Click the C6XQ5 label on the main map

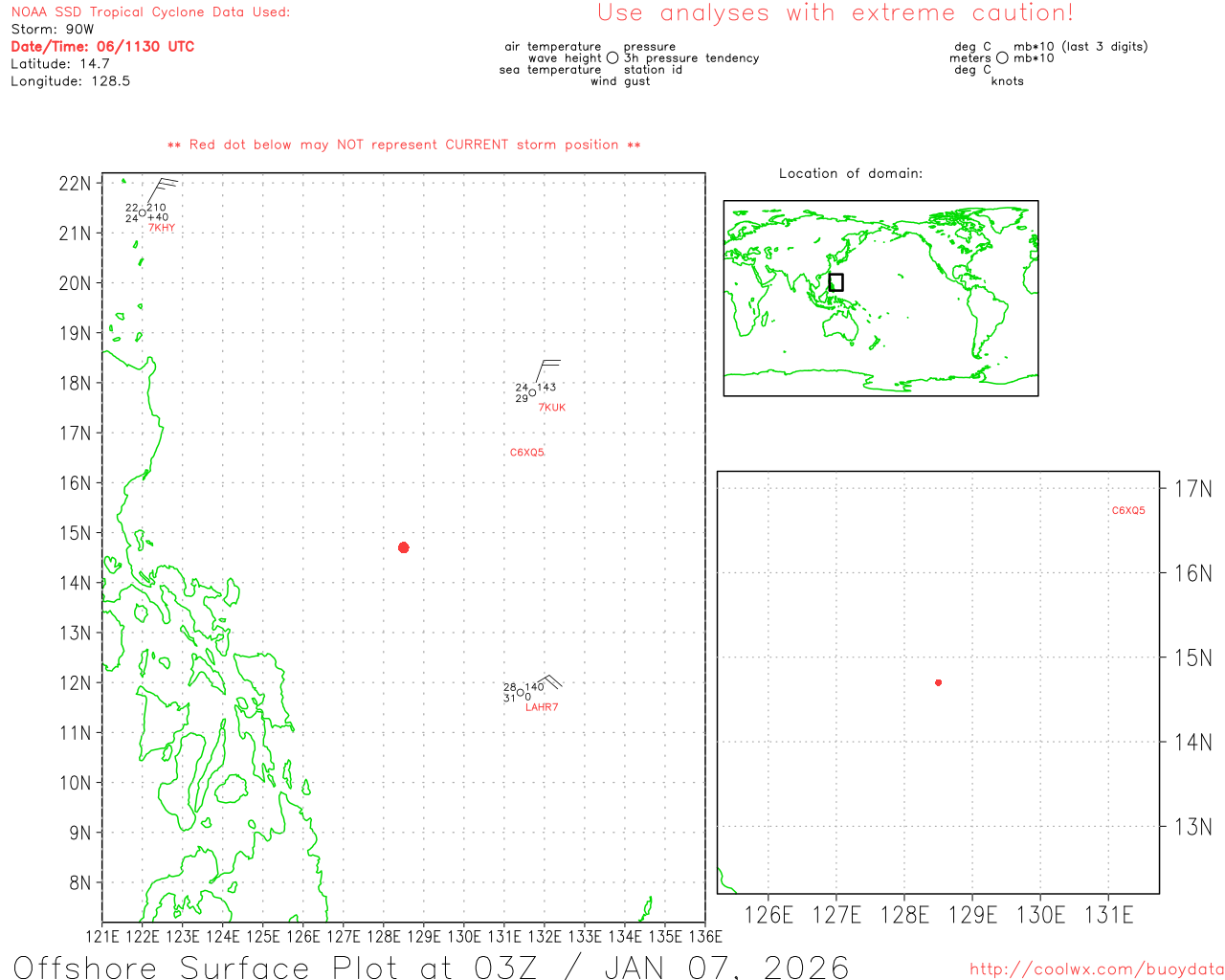point(526,453)
